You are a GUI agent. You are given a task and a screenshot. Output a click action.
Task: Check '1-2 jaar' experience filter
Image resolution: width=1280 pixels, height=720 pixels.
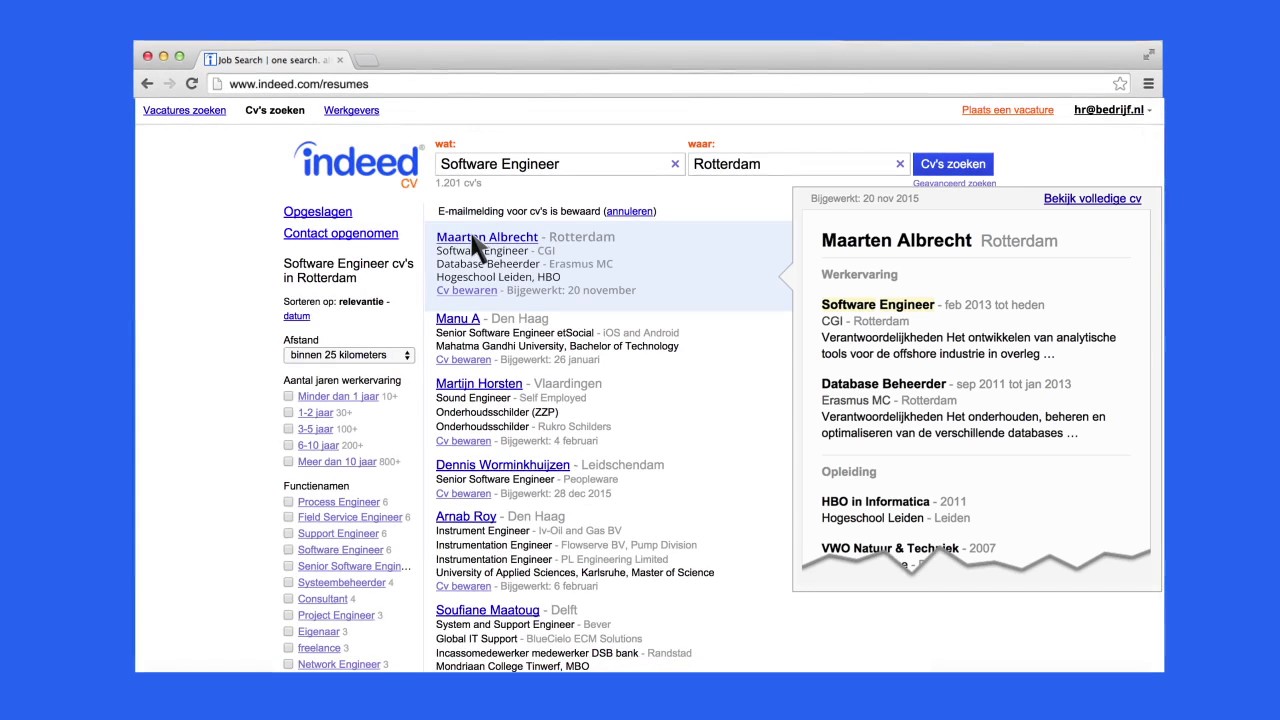(x=288, y=412)
